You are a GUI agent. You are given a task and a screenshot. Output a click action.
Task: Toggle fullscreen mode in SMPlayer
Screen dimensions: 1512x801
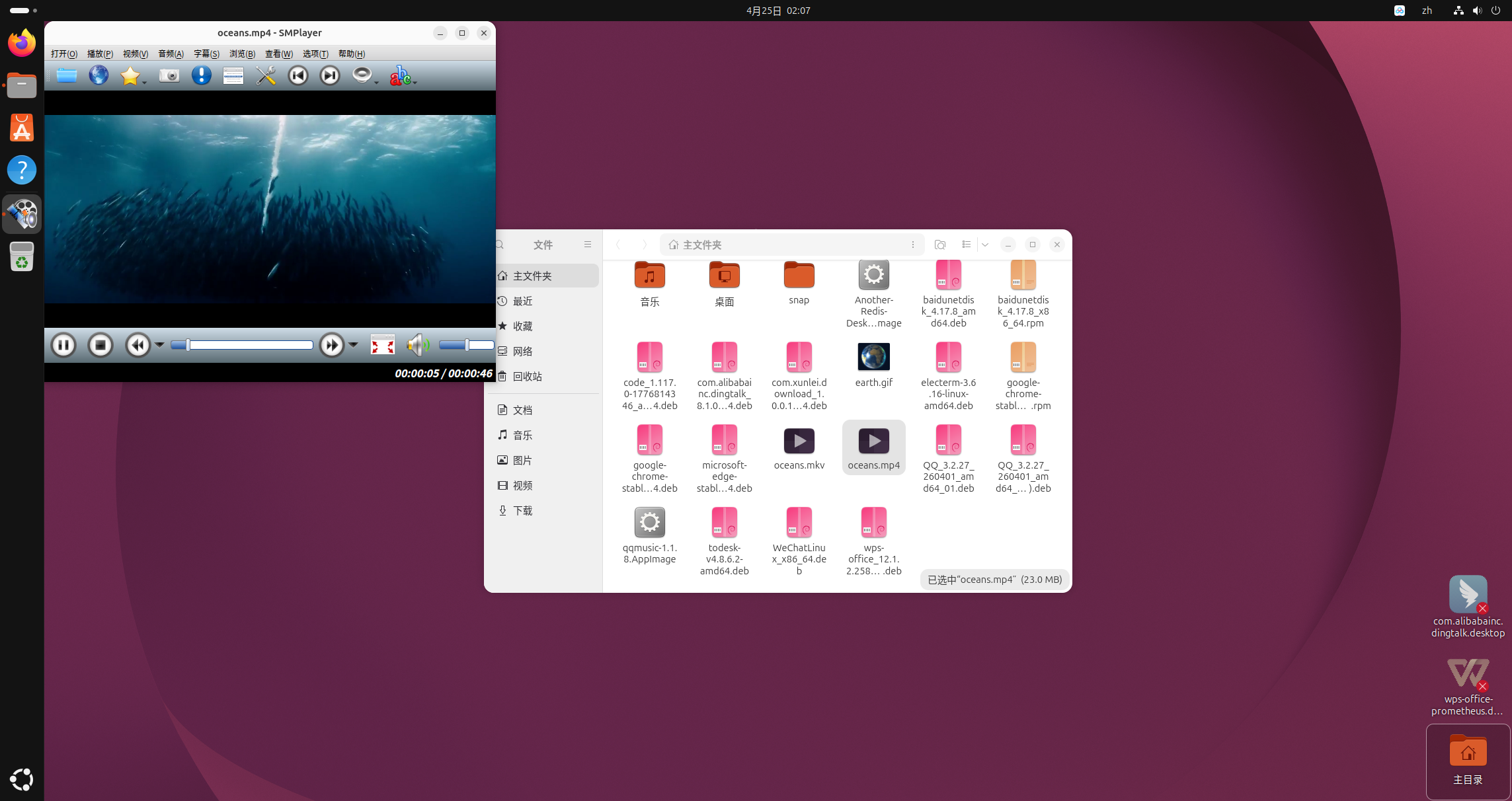click(382, 344)
